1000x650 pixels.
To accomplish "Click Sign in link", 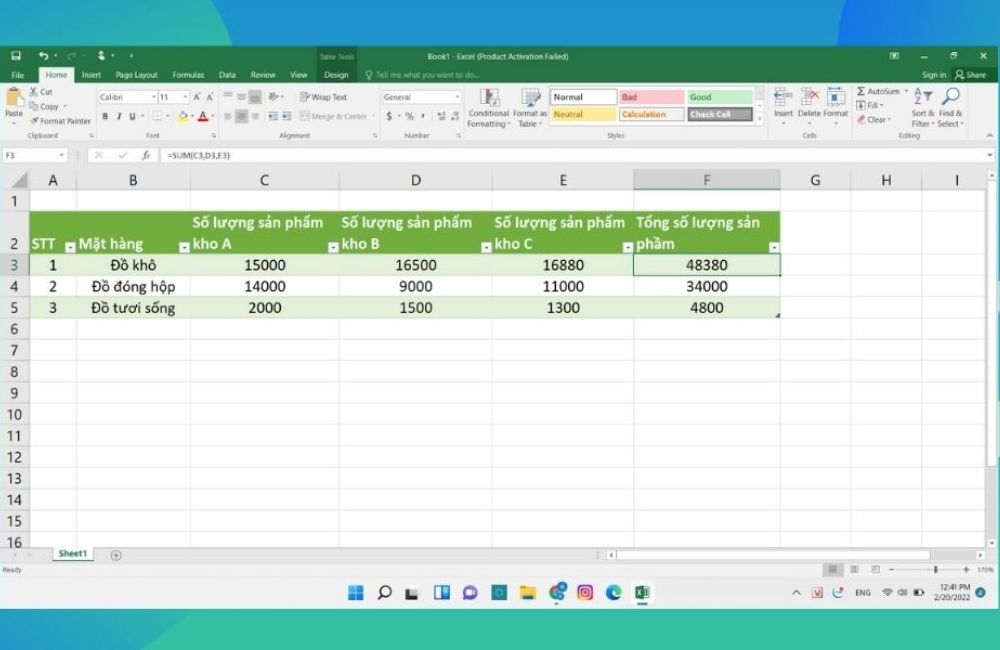I will coord(934,75).
